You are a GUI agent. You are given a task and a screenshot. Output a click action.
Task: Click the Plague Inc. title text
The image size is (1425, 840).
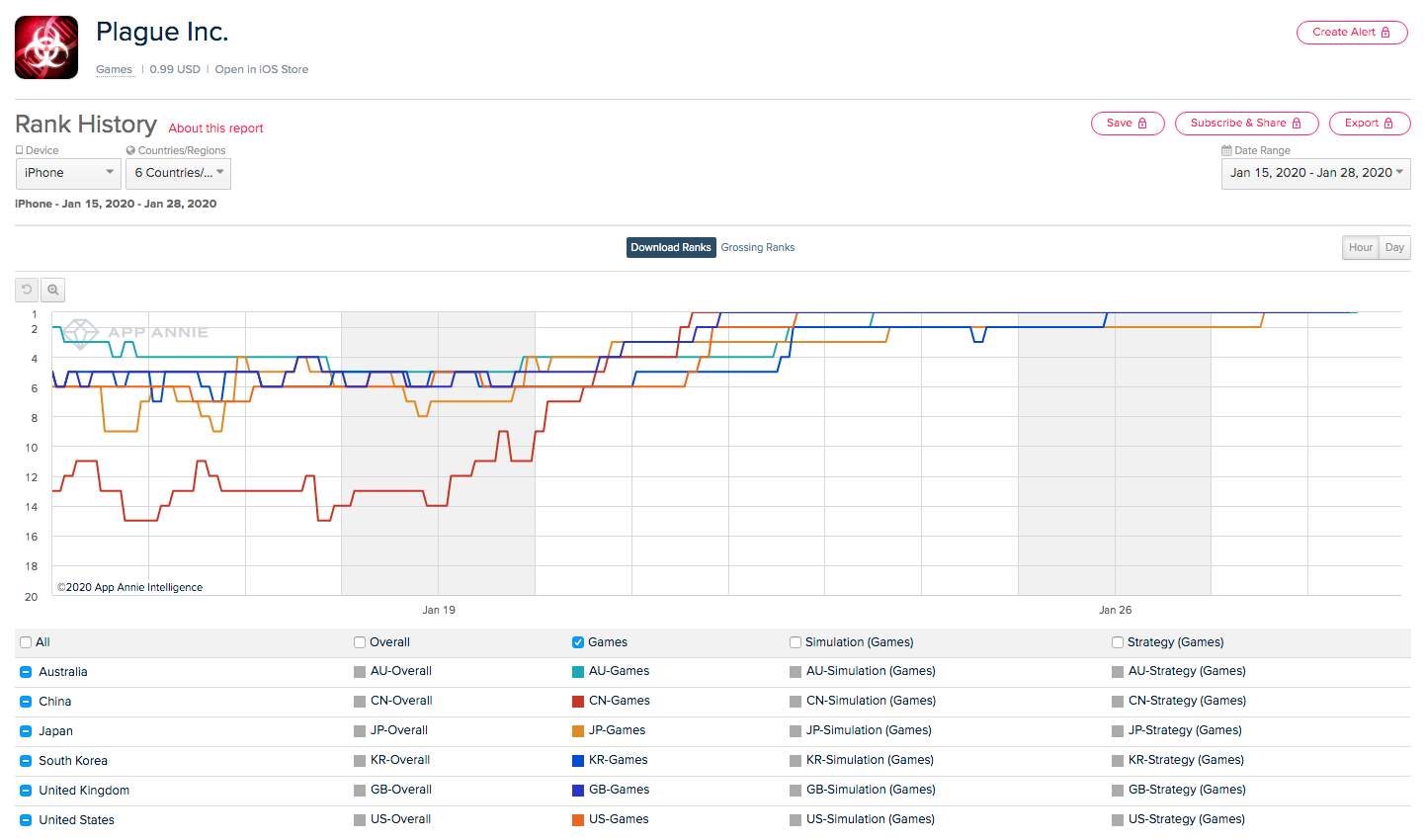[162, 33]
